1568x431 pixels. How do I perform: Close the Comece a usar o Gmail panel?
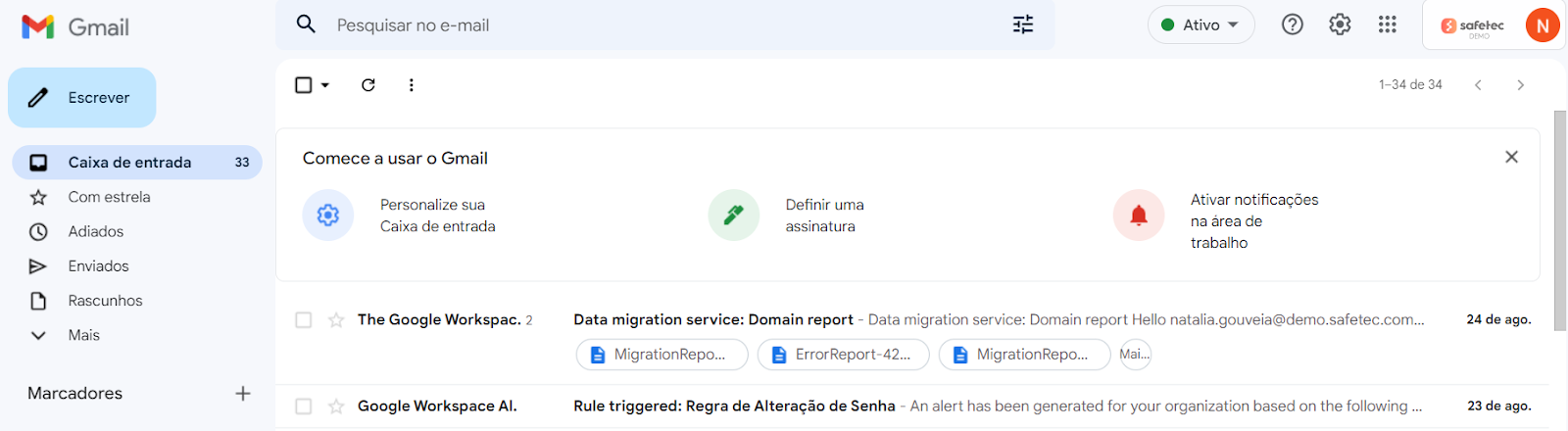pyautogui.click(x=1511, y=157)
